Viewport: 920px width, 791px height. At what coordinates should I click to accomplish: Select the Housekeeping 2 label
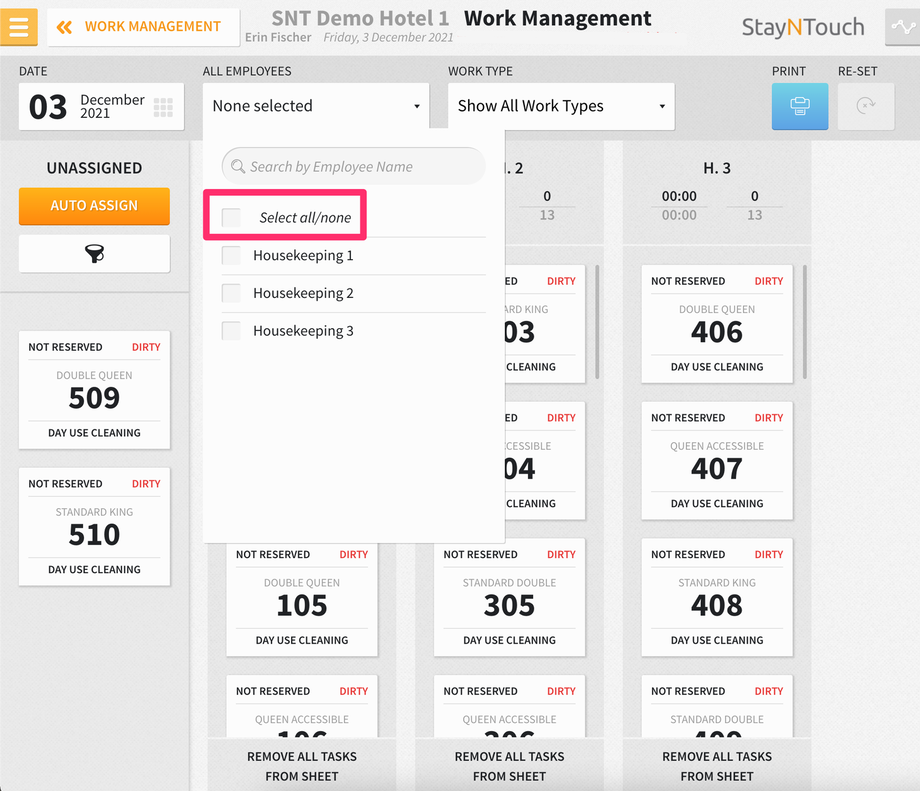(303, 293)
